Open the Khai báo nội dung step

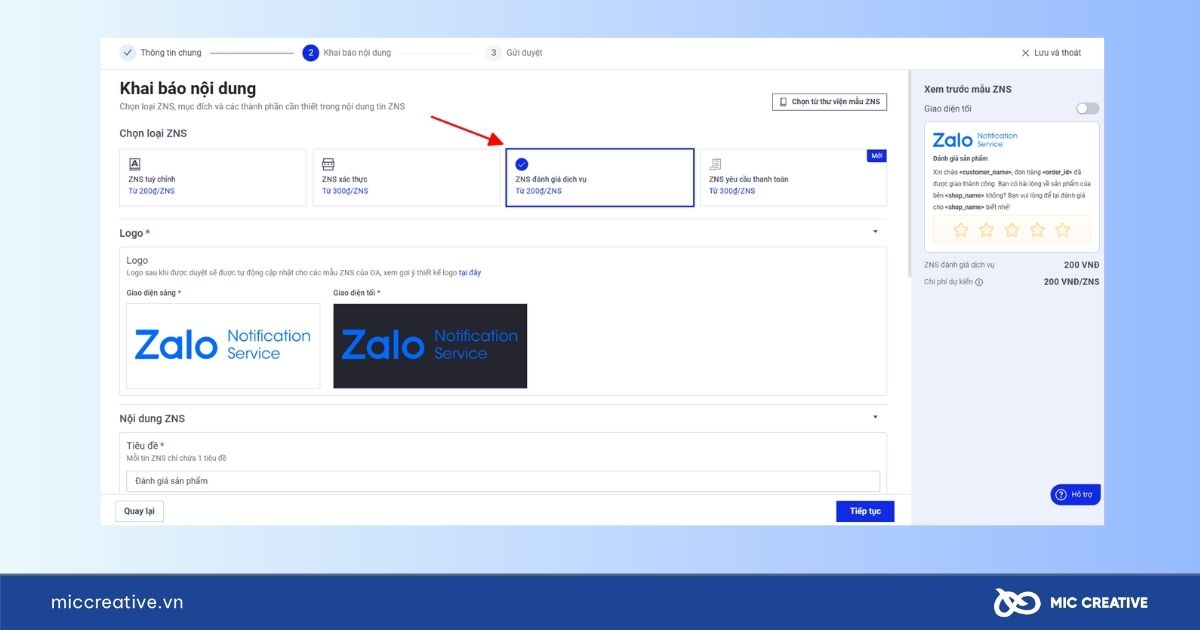pyautogui.click(x=347, y=53)
